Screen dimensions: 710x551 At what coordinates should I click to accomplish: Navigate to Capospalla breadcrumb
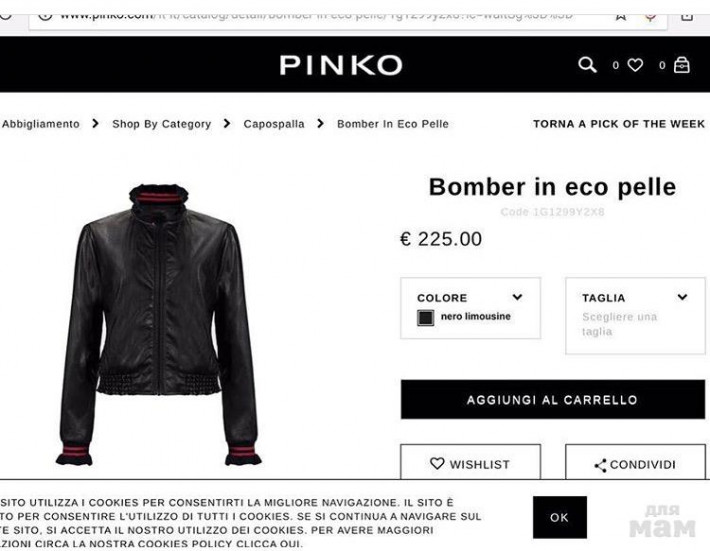pyautogui.click(x=274, y=124)
